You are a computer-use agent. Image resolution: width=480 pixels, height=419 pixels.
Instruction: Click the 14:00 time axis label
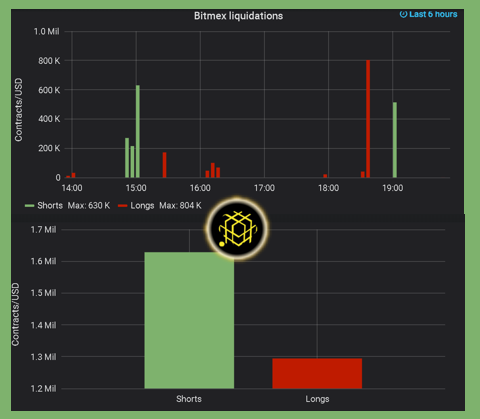pyautogui.click(x=72, y=188)
